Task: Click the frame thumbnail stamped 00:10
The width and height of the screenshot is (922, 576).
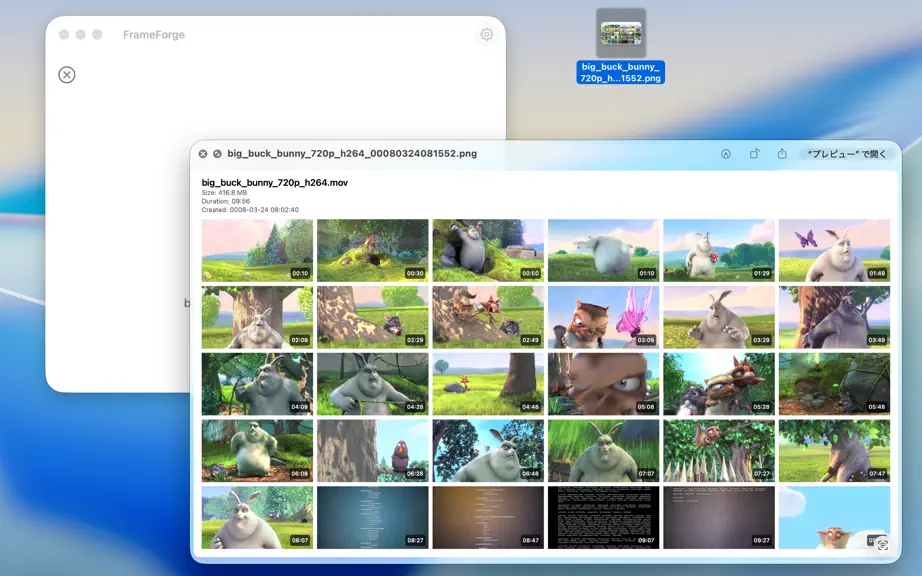Action: pyautogui.click(x=257, y=251)
